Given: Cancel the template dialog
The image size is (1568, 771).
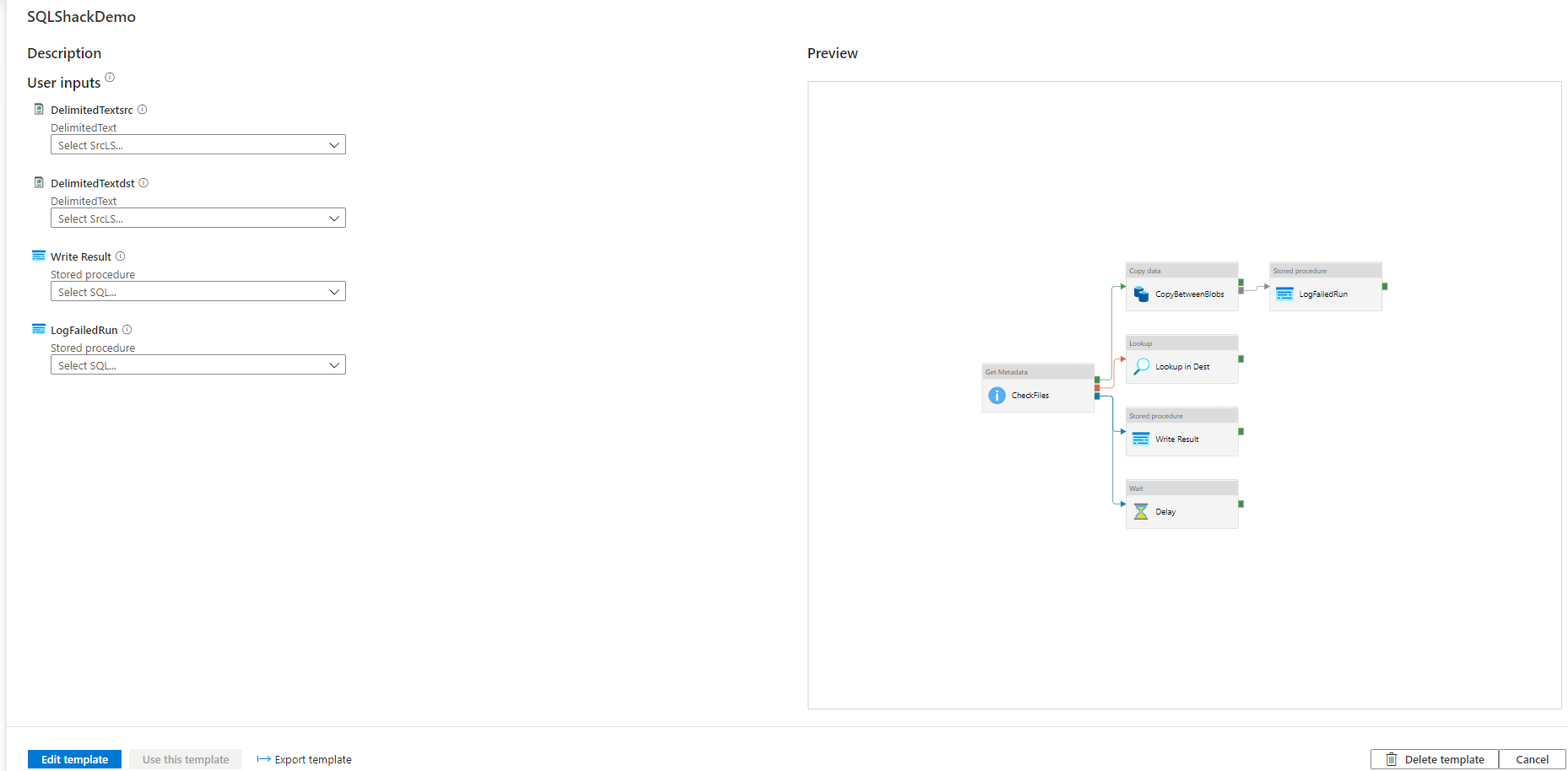Looking at the screenshot, I should tap(1532, 759).
